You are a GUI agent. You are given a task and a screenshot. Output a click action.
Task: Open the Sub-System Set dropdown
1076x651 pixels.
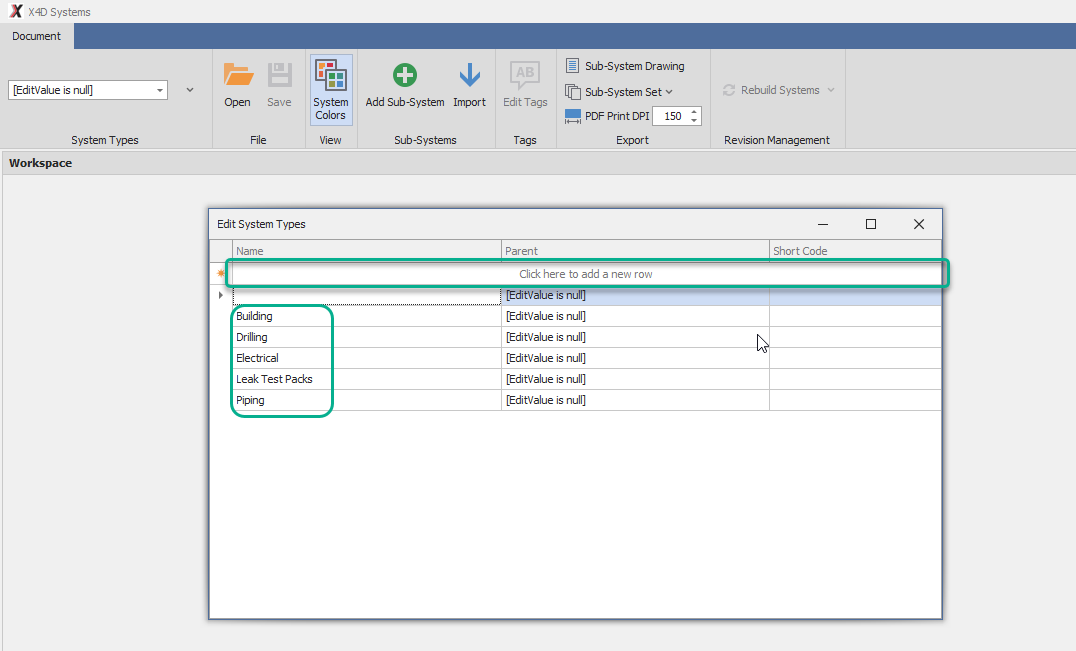tap(628, 92)
